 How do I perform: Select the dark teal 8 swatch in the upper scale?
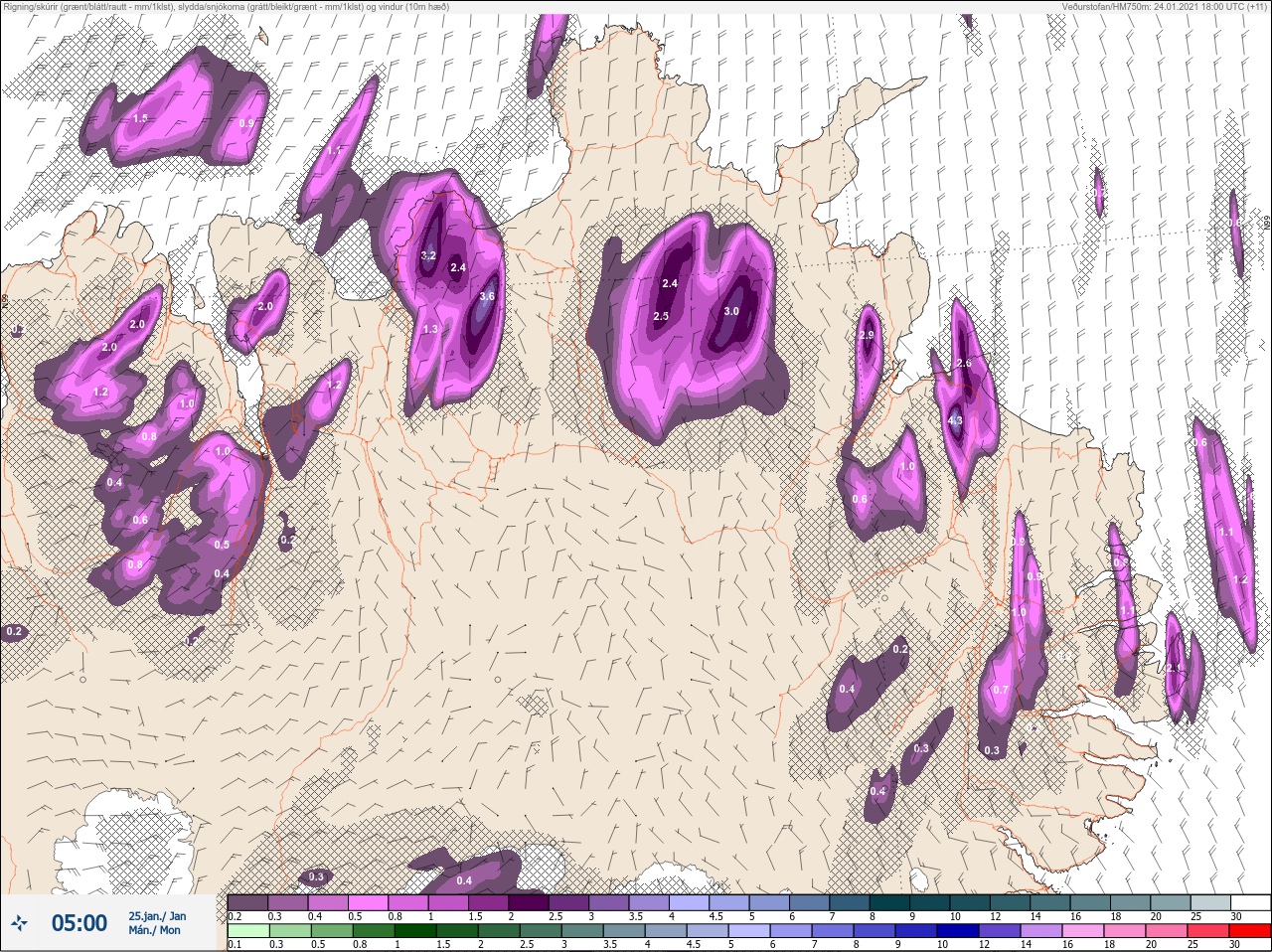pyautogui.click(x=891, y=902)
